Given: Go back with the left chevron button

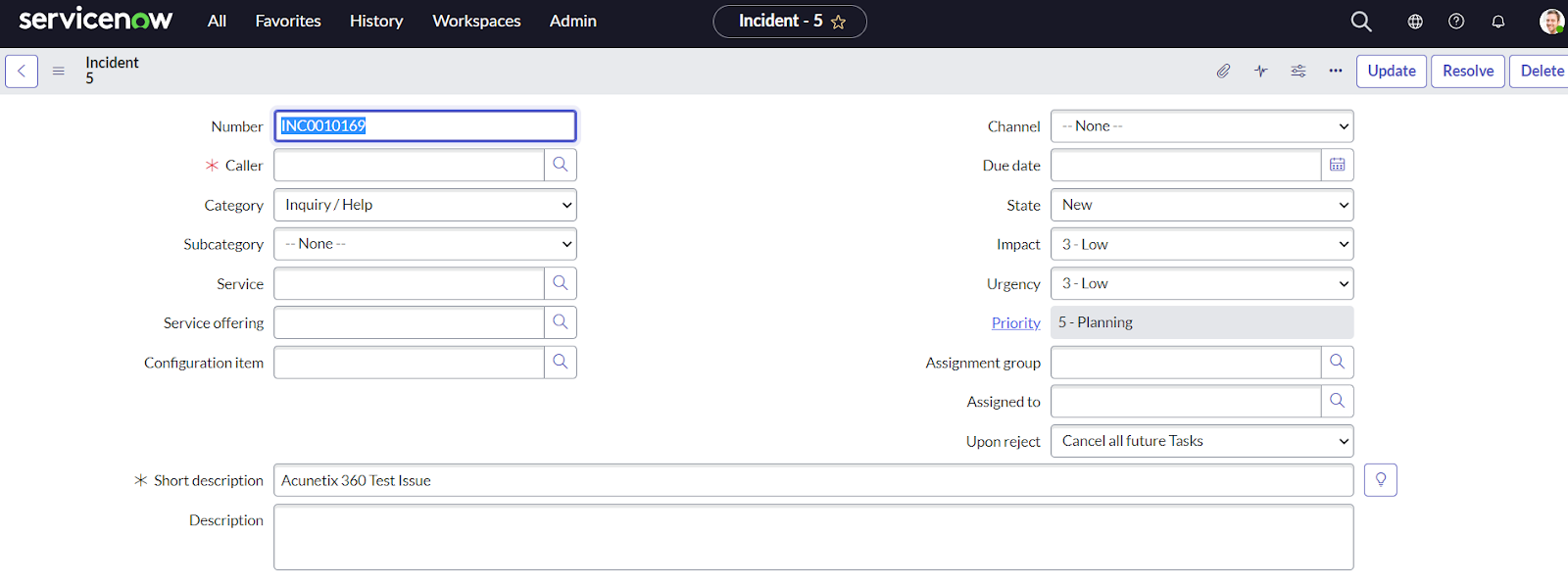Looking at the screenshot, I should [x=22, y=71].
